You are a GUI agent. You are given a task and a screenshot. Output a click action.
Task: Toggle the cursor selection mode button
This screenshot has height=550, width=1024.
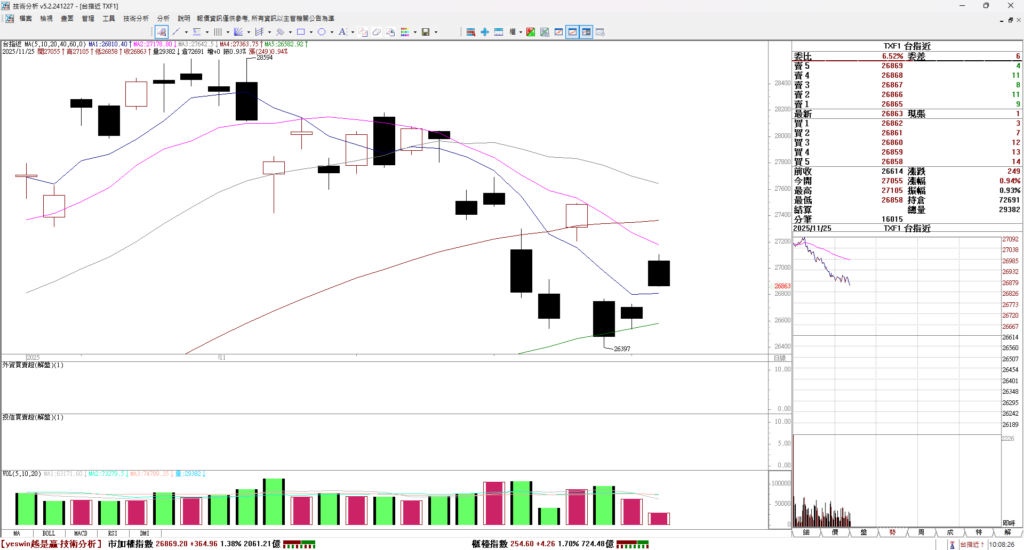click(161, 32)
